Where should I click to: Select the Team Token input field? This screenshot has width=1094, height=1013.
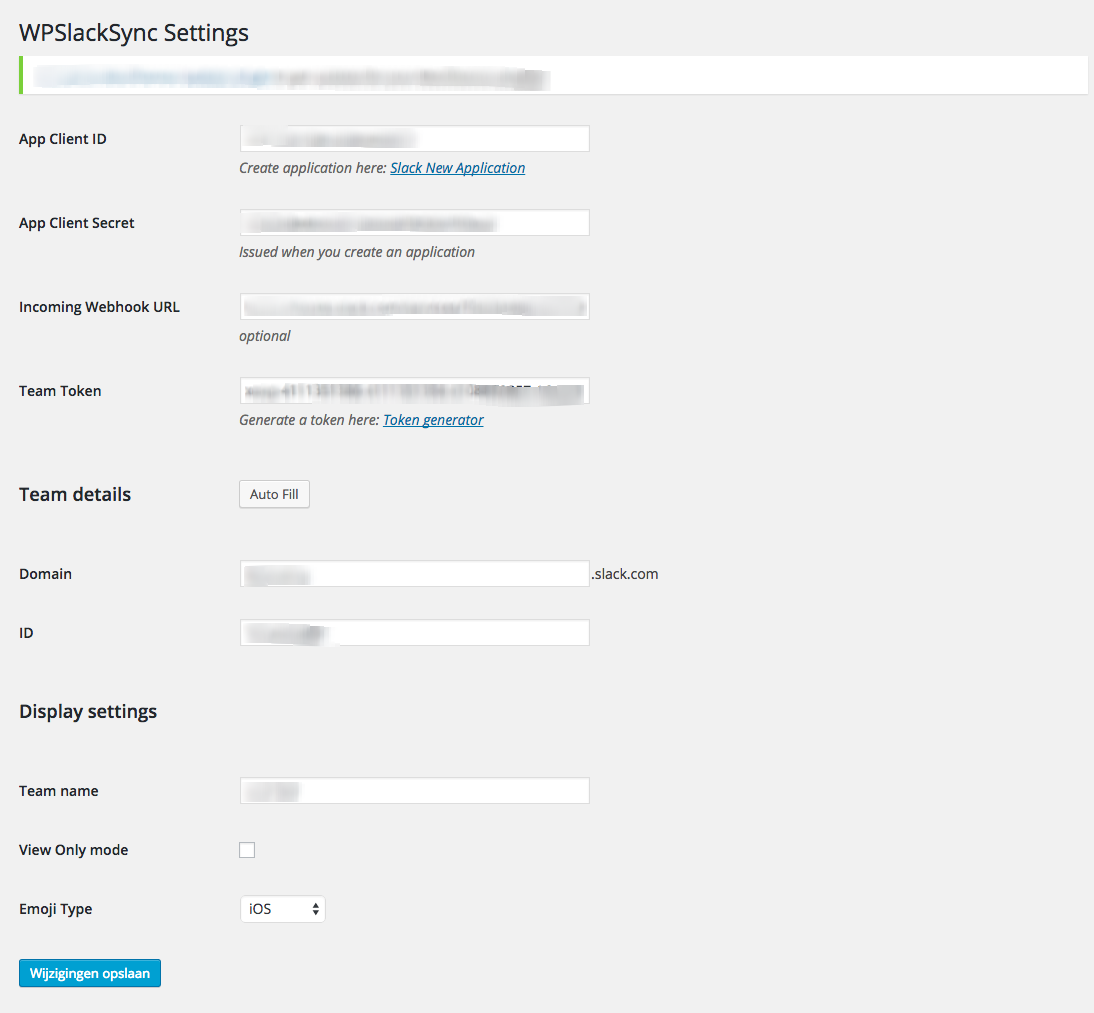pyautogui.click(x=414, y=391)
